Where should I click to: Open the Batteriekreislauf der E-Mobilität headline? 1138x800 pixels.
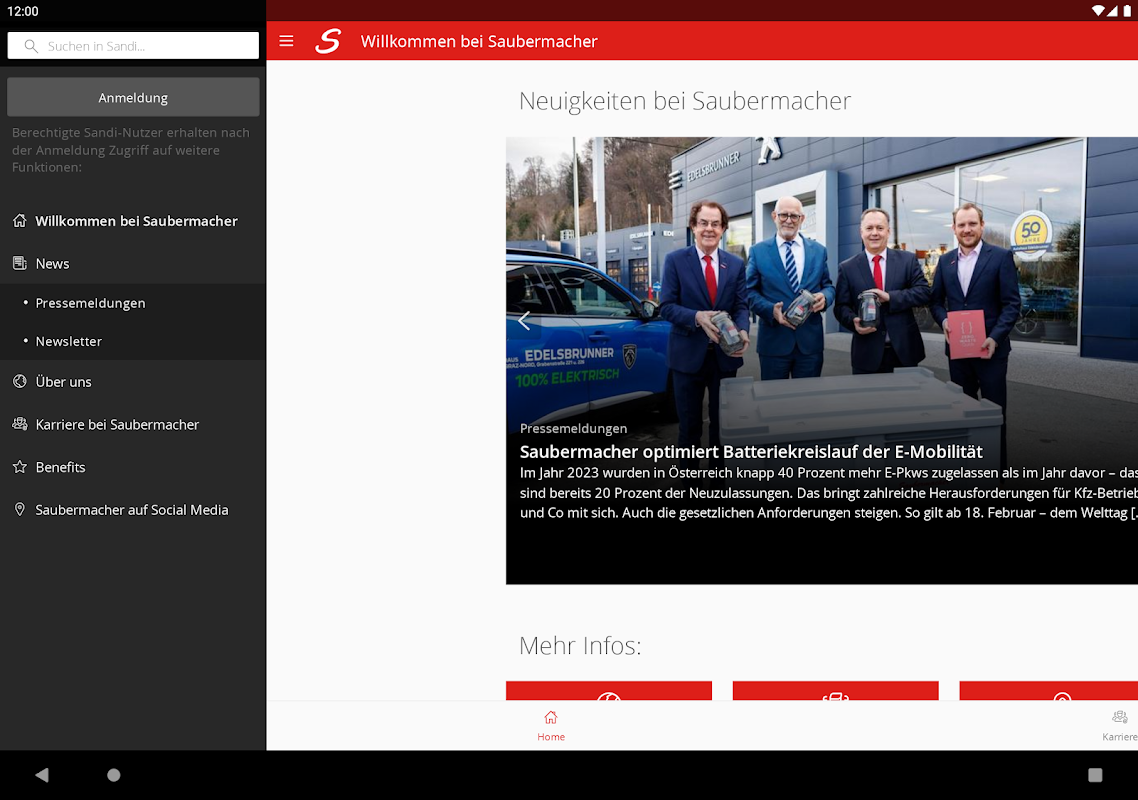[x=750, y=452]
